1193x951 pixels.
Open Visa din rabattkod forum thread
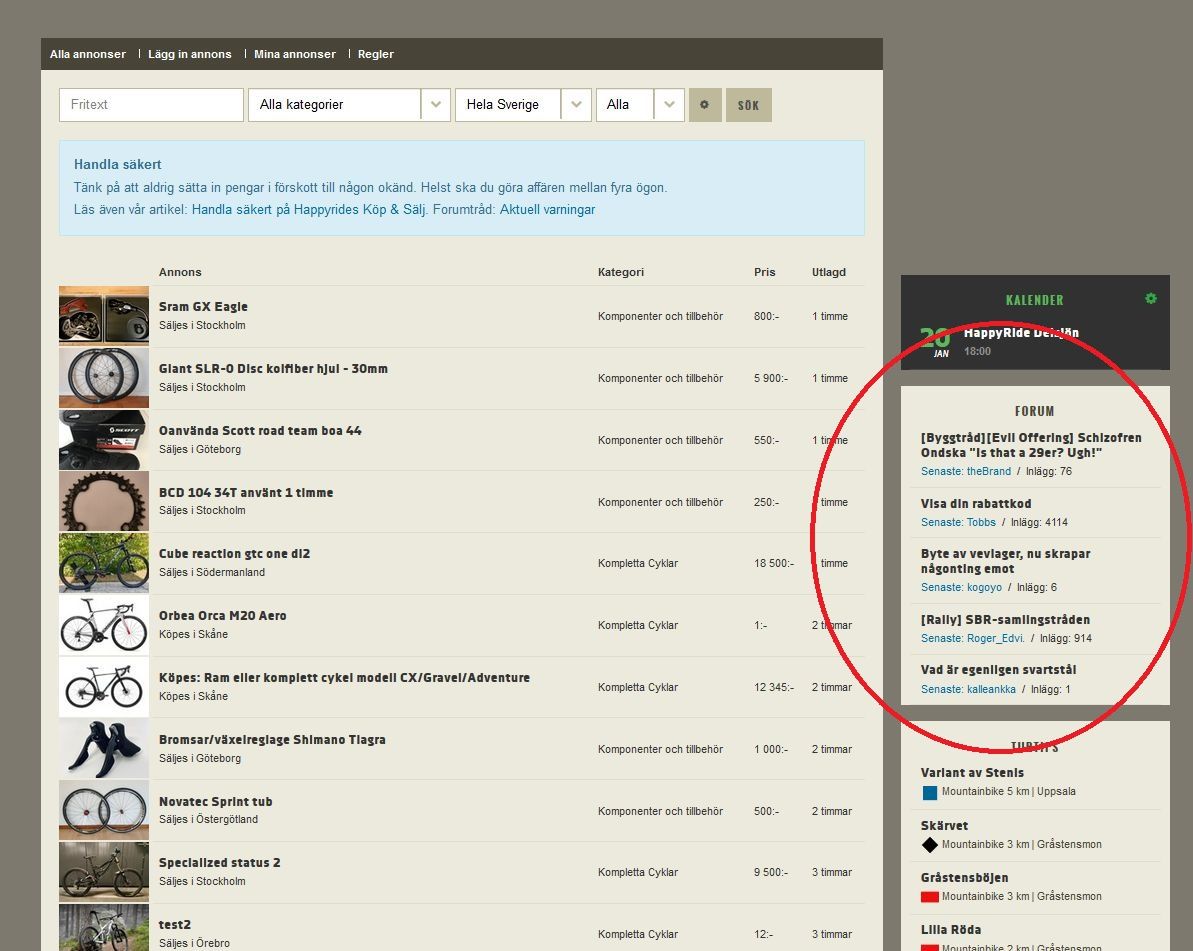(976, 504)
